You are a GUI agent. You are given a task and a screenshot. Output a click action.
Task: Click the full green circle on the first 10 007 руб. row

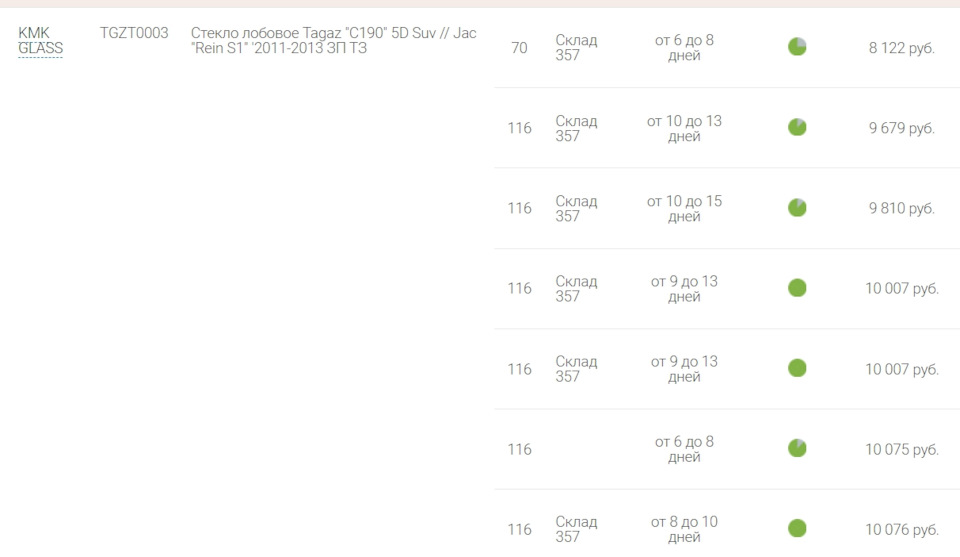[797, 288]
